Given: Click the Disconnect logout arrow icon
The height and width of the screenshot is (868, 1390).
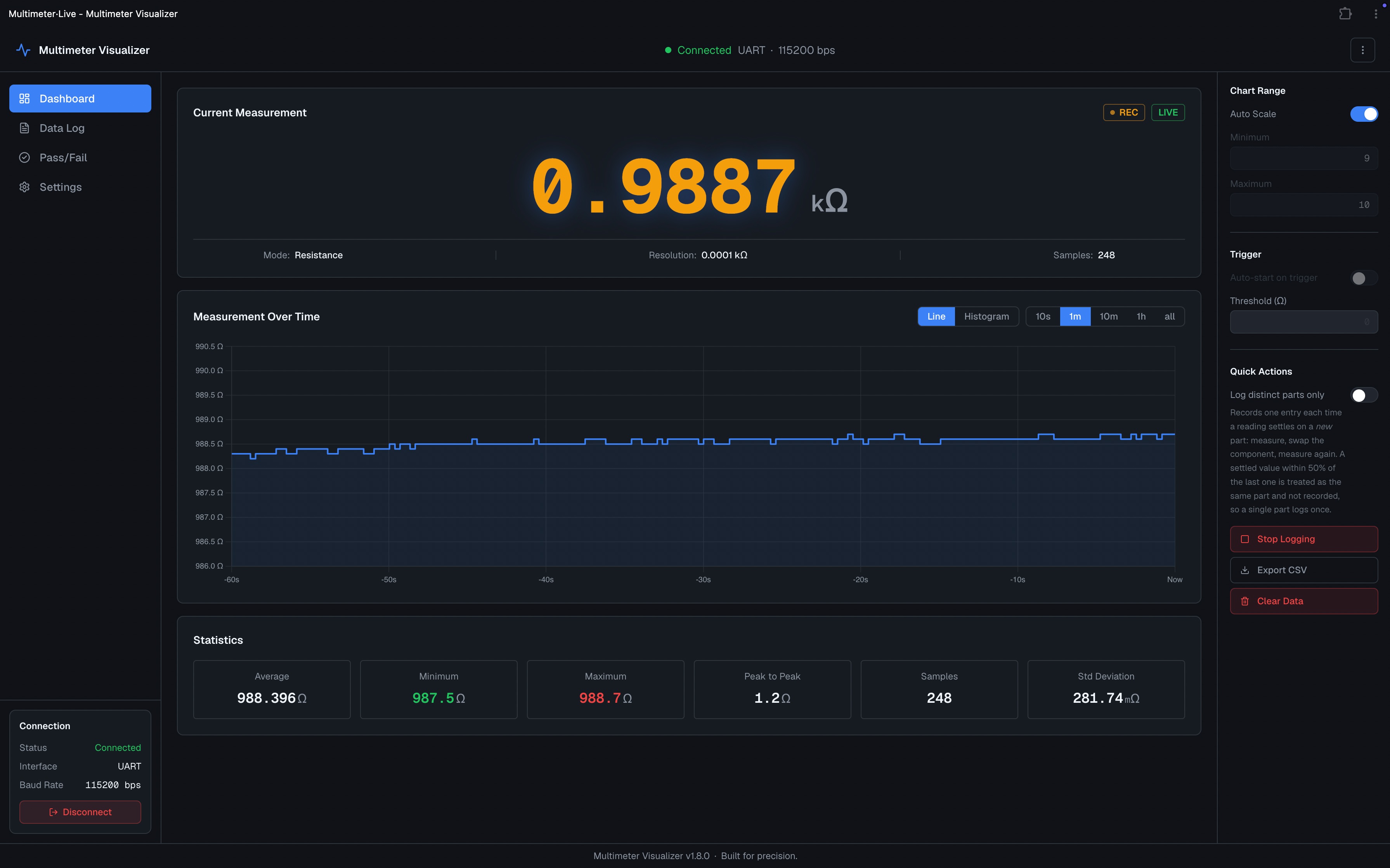Looking at the screenshot, I should (x=54, y=812).
